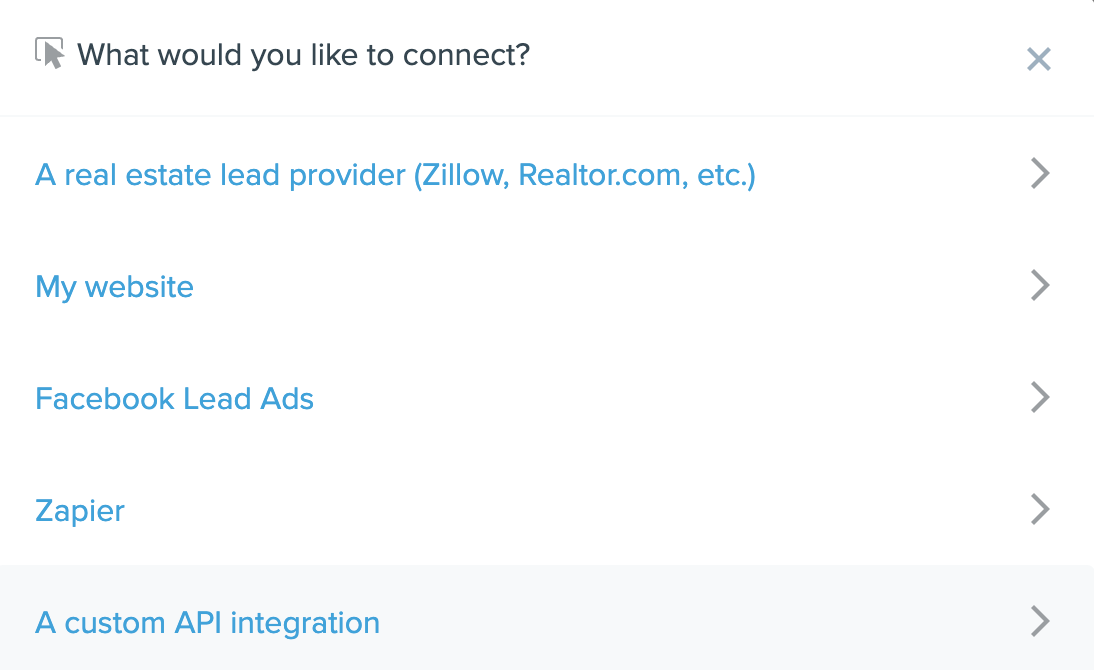1094x670 pixels.
Task: Open the real estate lead provider link
Action: tap(395, 175)
